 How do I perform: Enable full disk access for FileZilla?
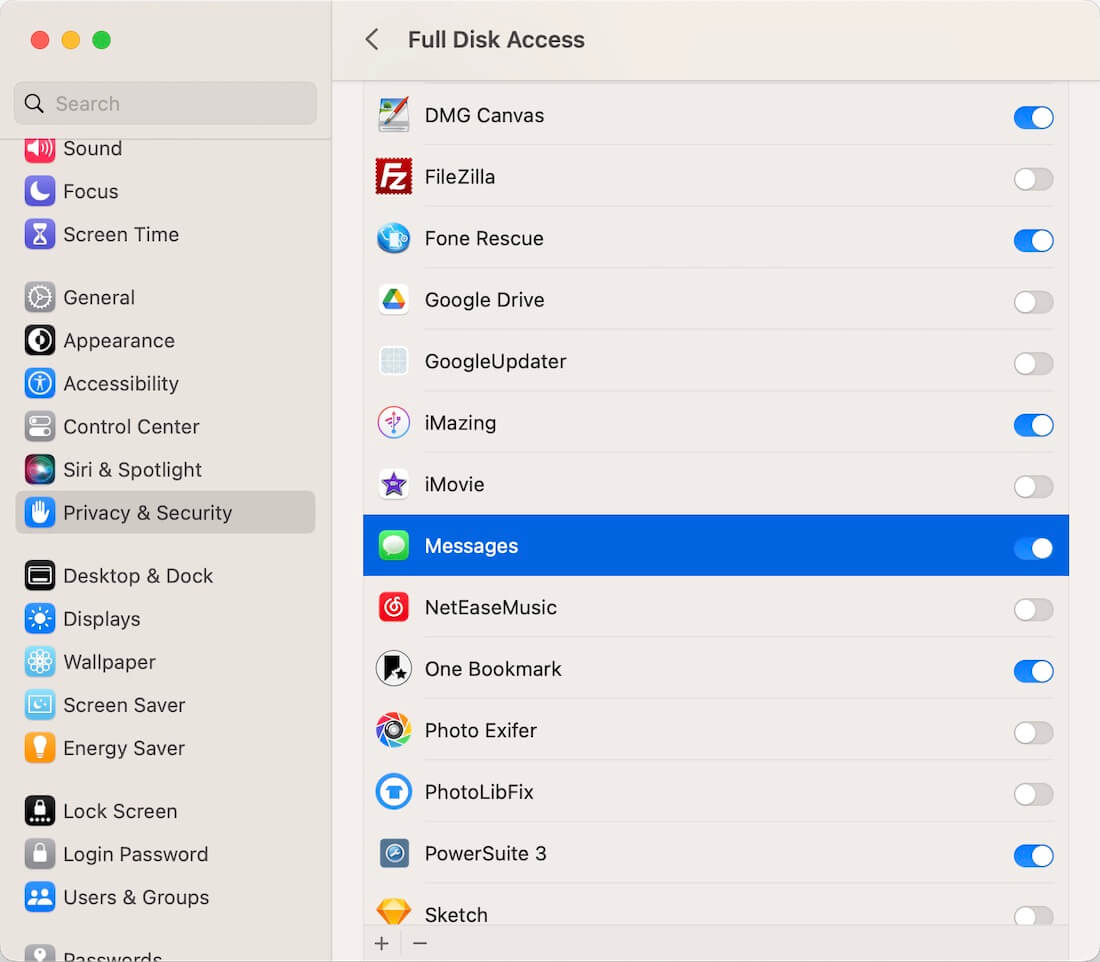pyautogui.click(x=1033, y=179)
